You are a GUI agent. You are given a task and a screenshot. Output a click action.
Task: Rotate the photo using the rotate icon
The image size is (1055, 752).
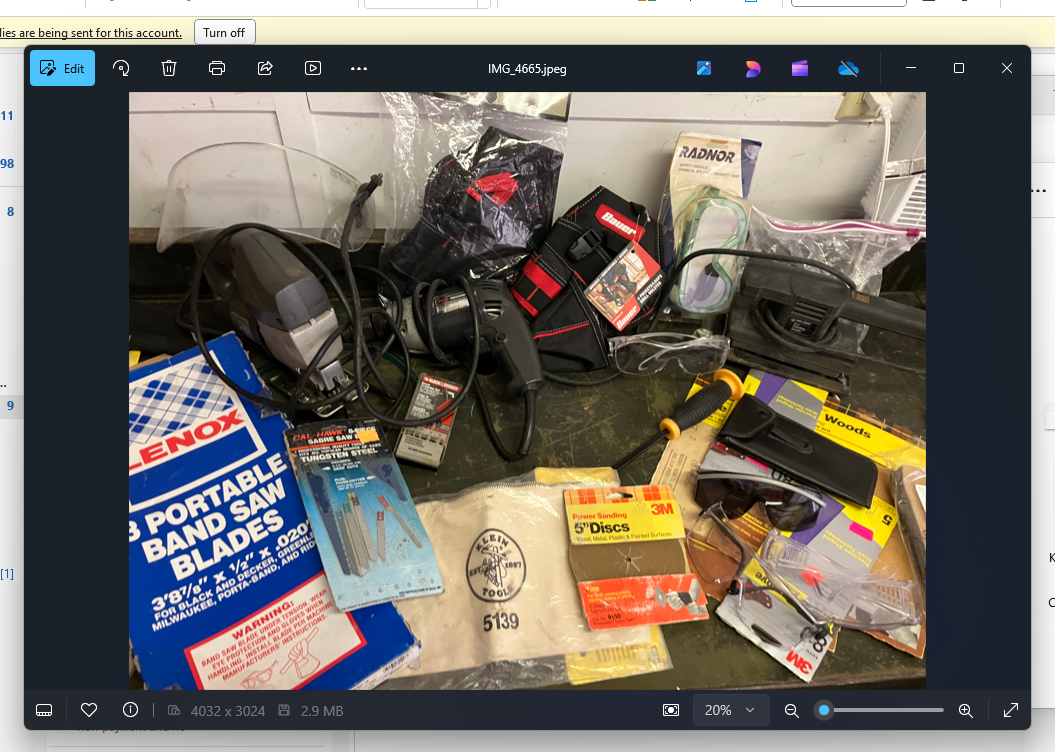(x=121, y=68)
